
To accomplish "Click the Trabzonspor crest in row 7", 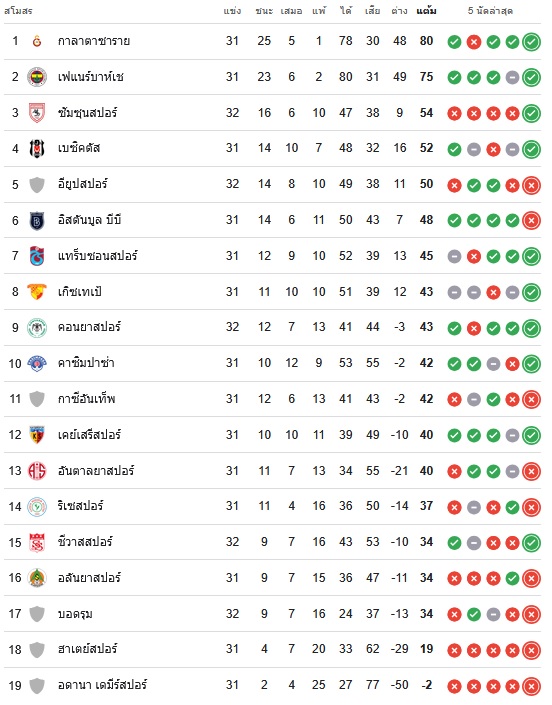I will coord(37,256).
